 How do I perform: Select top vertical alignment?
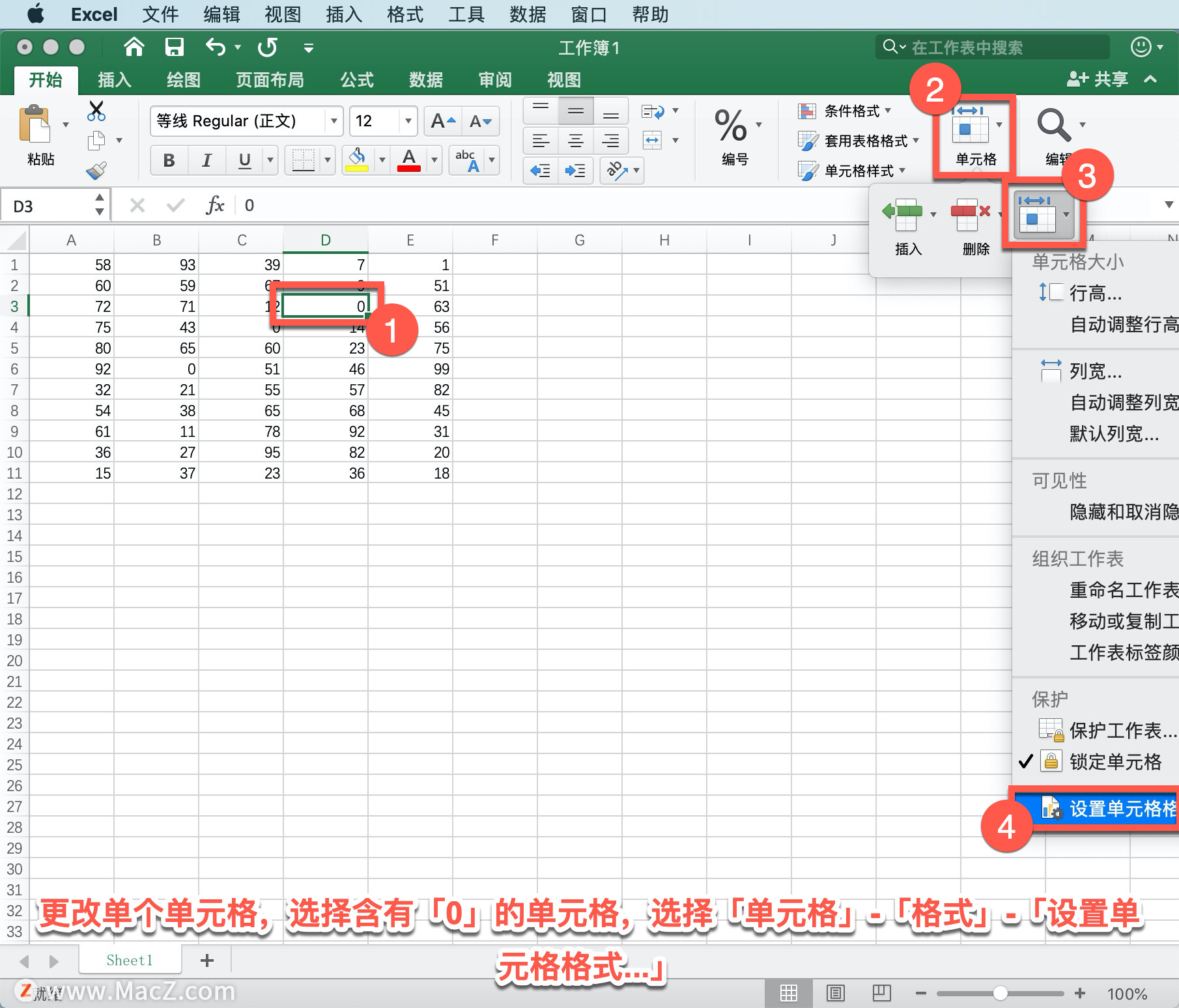point(541,111)
